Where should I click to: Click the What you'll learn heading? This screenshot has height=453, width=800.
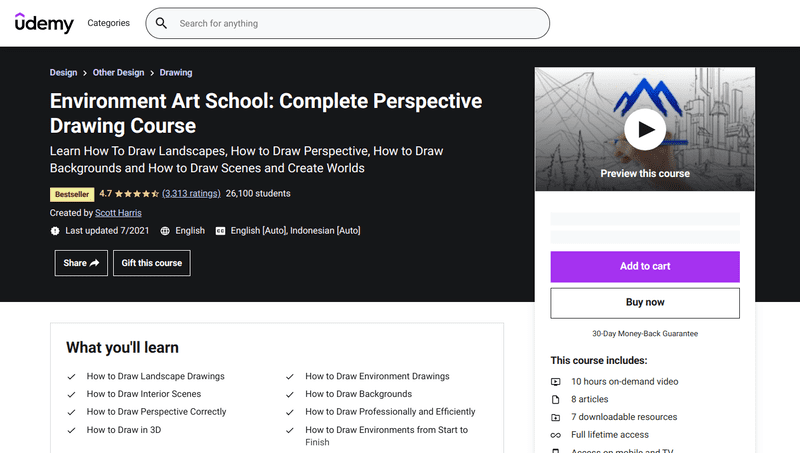pos(122,348)
